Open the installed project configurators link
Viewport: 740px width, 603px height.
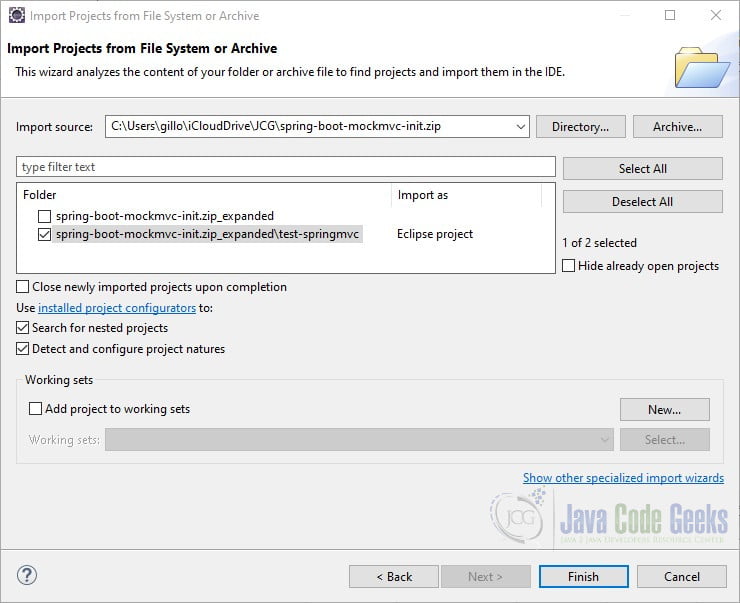click(117, 308)
